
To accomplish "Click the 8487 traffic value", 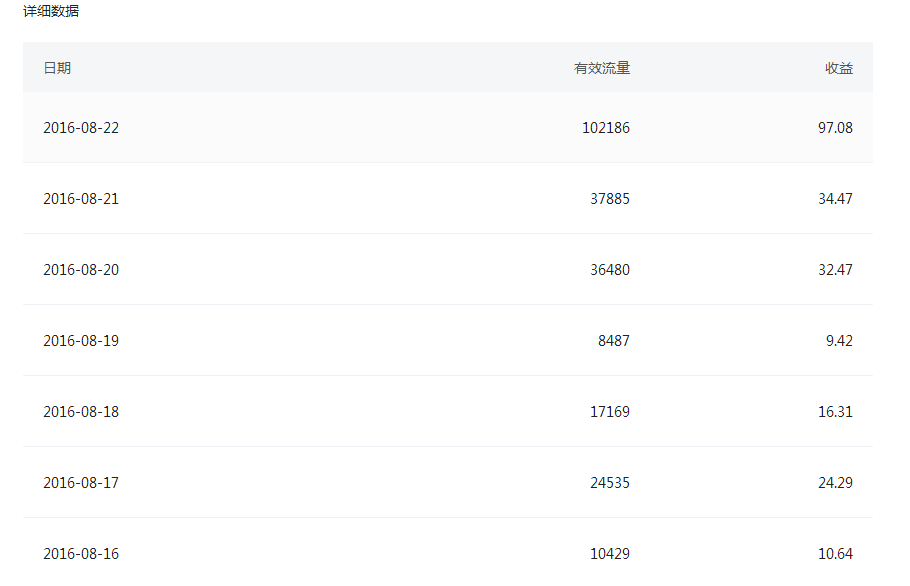I will [x=614, y=341].
